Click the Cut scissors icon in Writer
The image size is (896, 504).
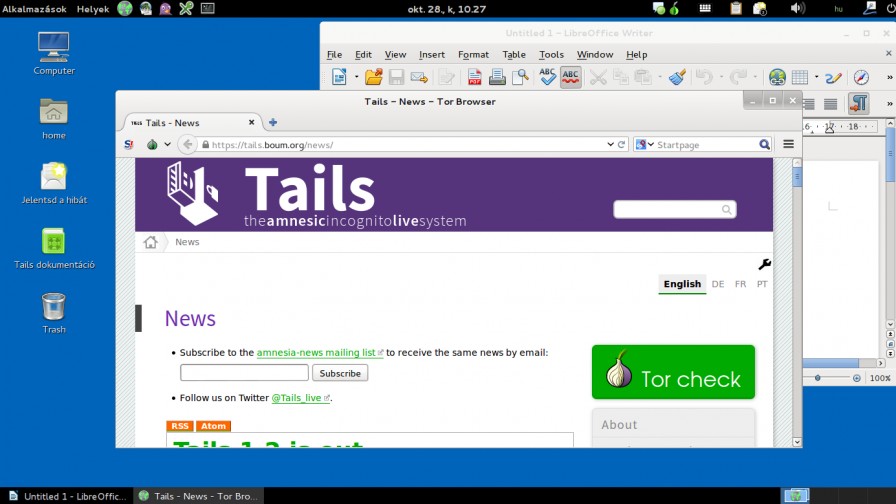coord(598,77)
